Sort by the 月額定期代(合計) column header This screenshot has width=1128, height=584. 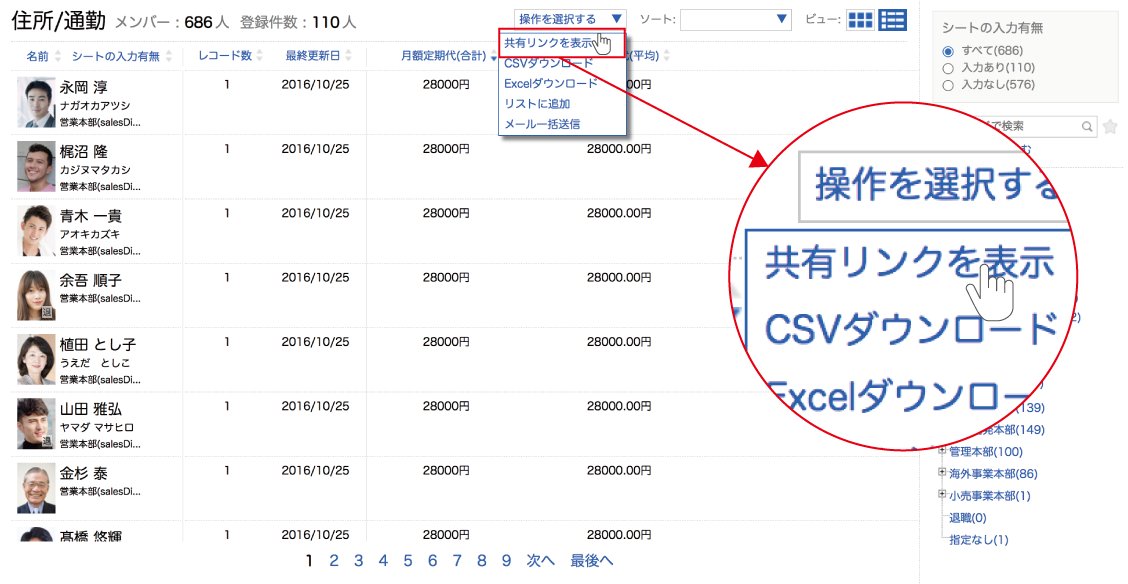coord(444,56)
